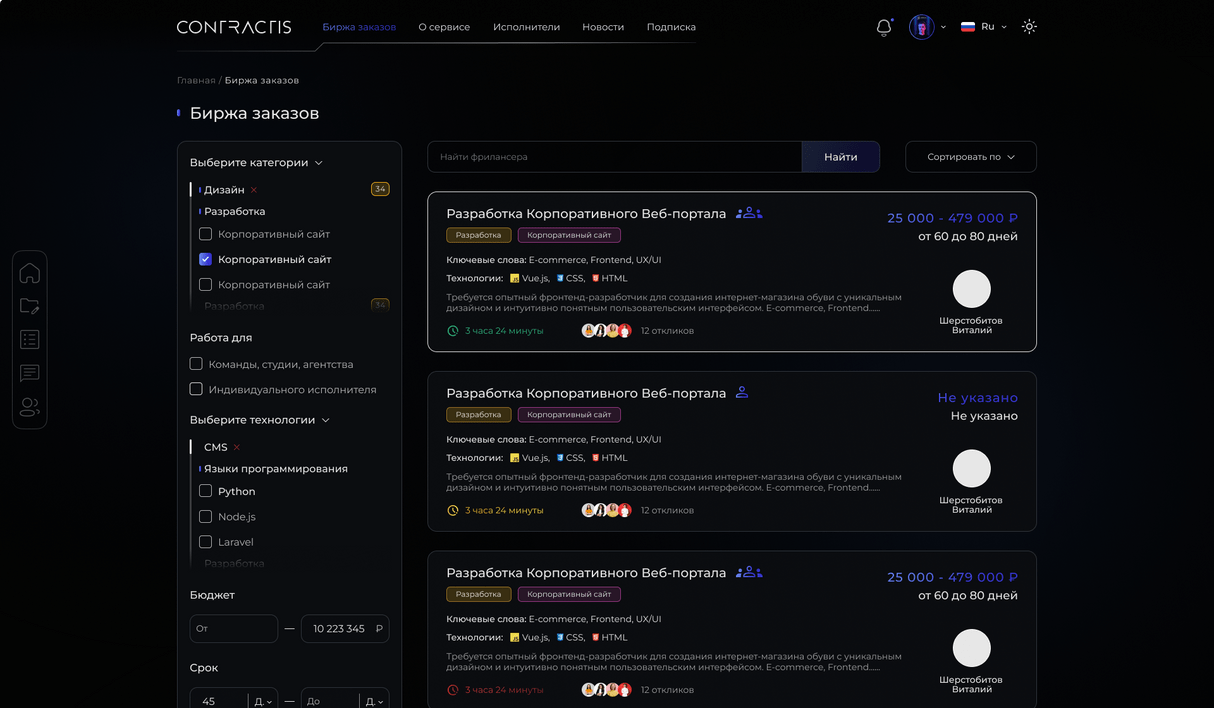Switch theme with the sun icon
This screenshot has height=708, width=1214.
pyautogui.click(x=1029, y=27)
